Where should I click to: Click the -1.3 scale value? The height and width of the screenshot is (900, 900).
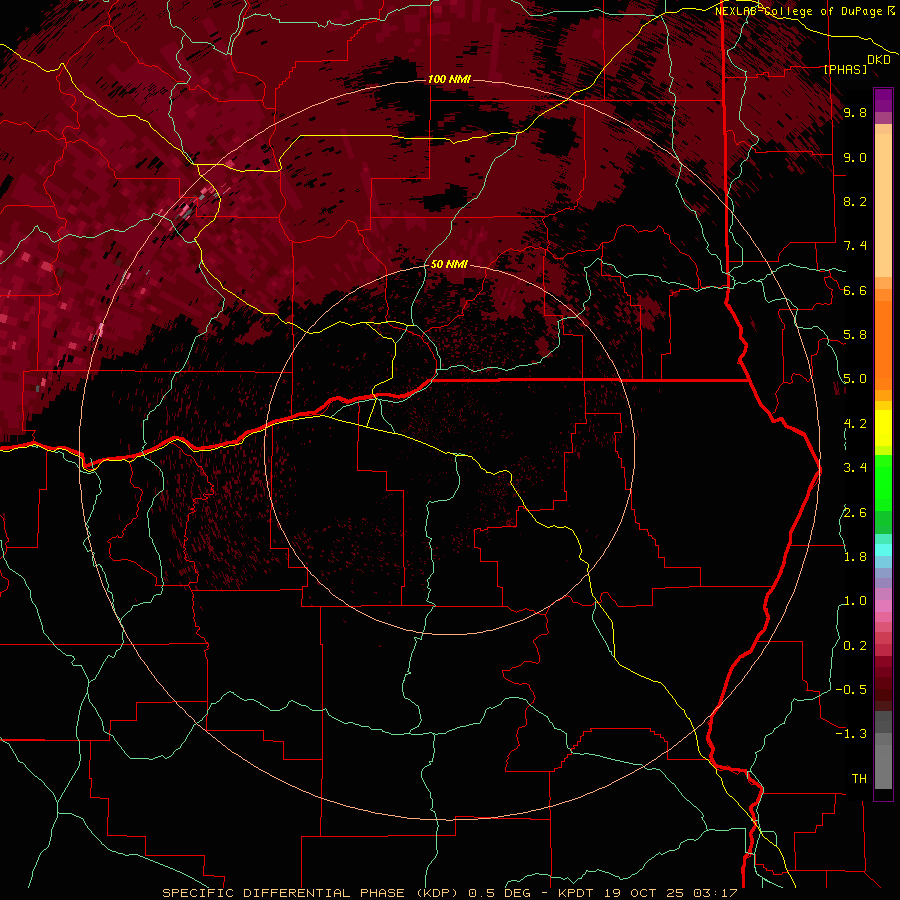[852, 734]
